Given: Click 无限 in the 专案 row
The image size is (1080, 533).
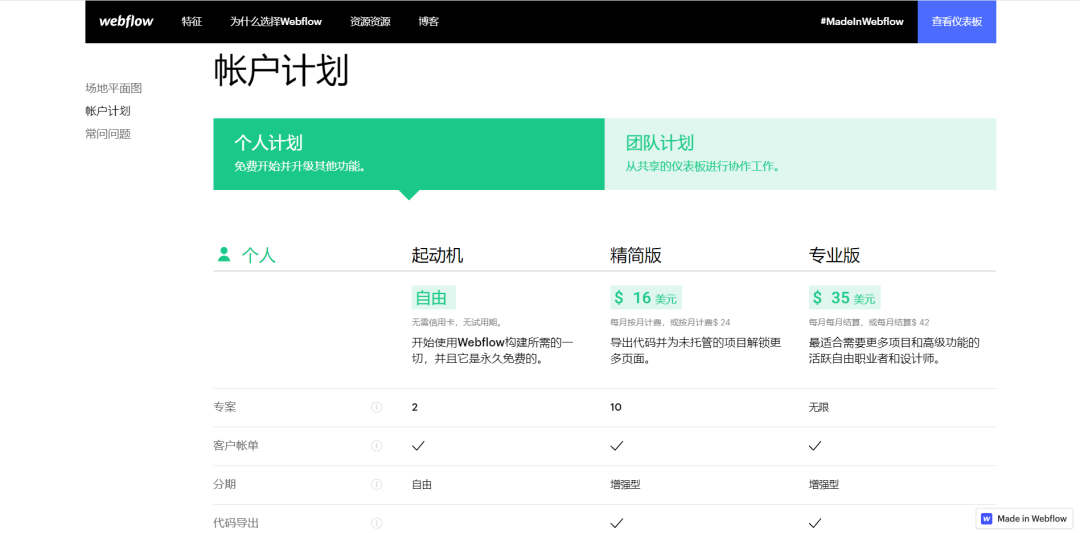Looking at the screenshot, I should click(x=819, y=407).
